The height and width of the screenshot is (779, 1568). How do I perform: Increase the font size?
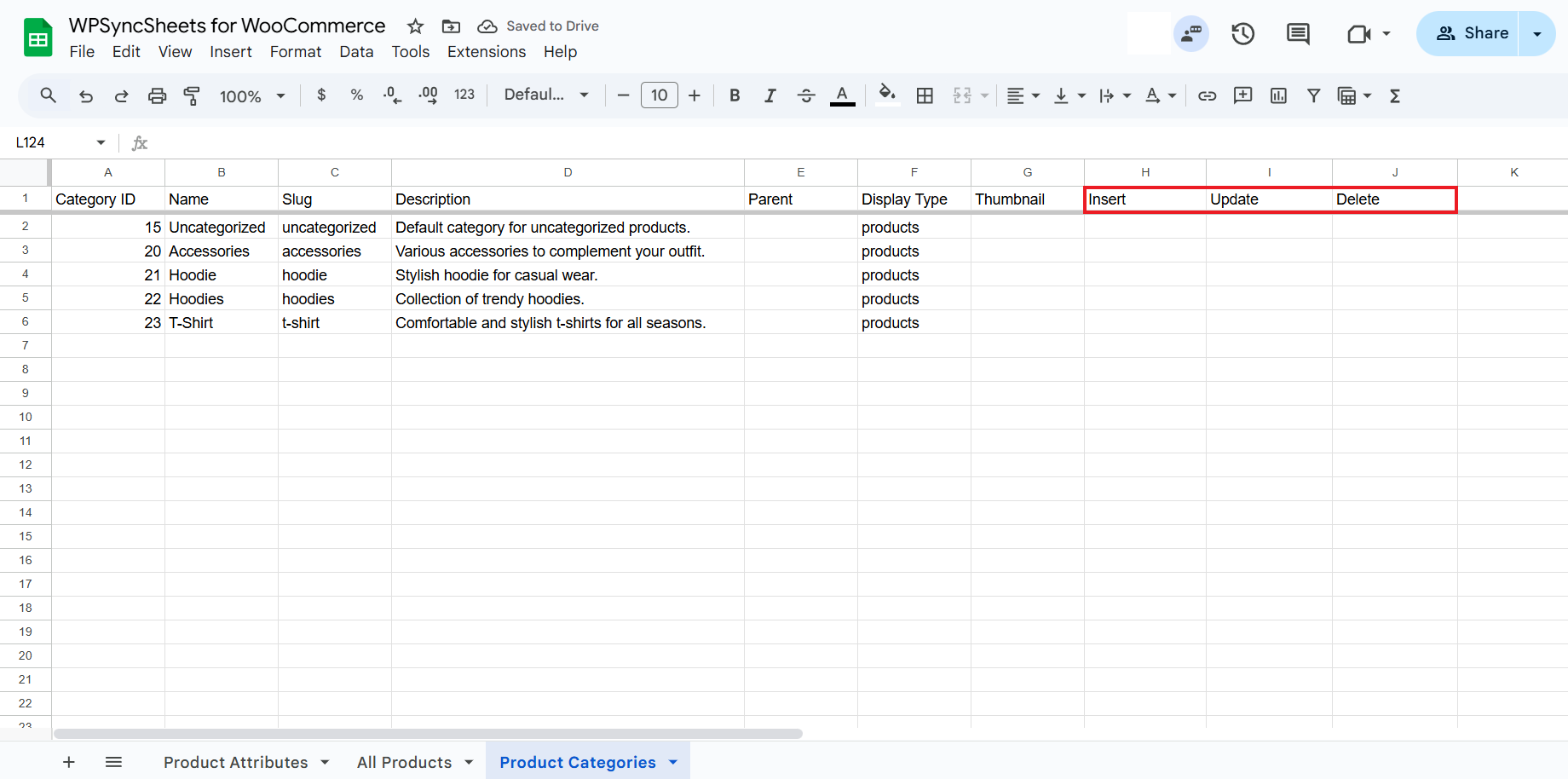[x=695, y=95]
